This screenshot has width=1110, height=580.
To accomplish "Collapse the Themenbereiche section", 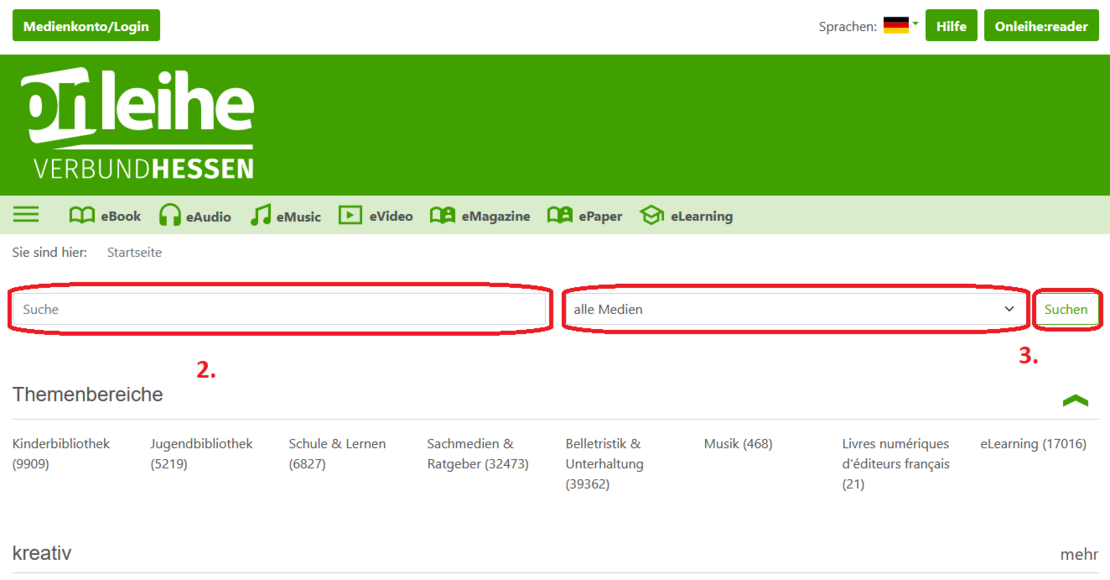I will pos(1075,400).
